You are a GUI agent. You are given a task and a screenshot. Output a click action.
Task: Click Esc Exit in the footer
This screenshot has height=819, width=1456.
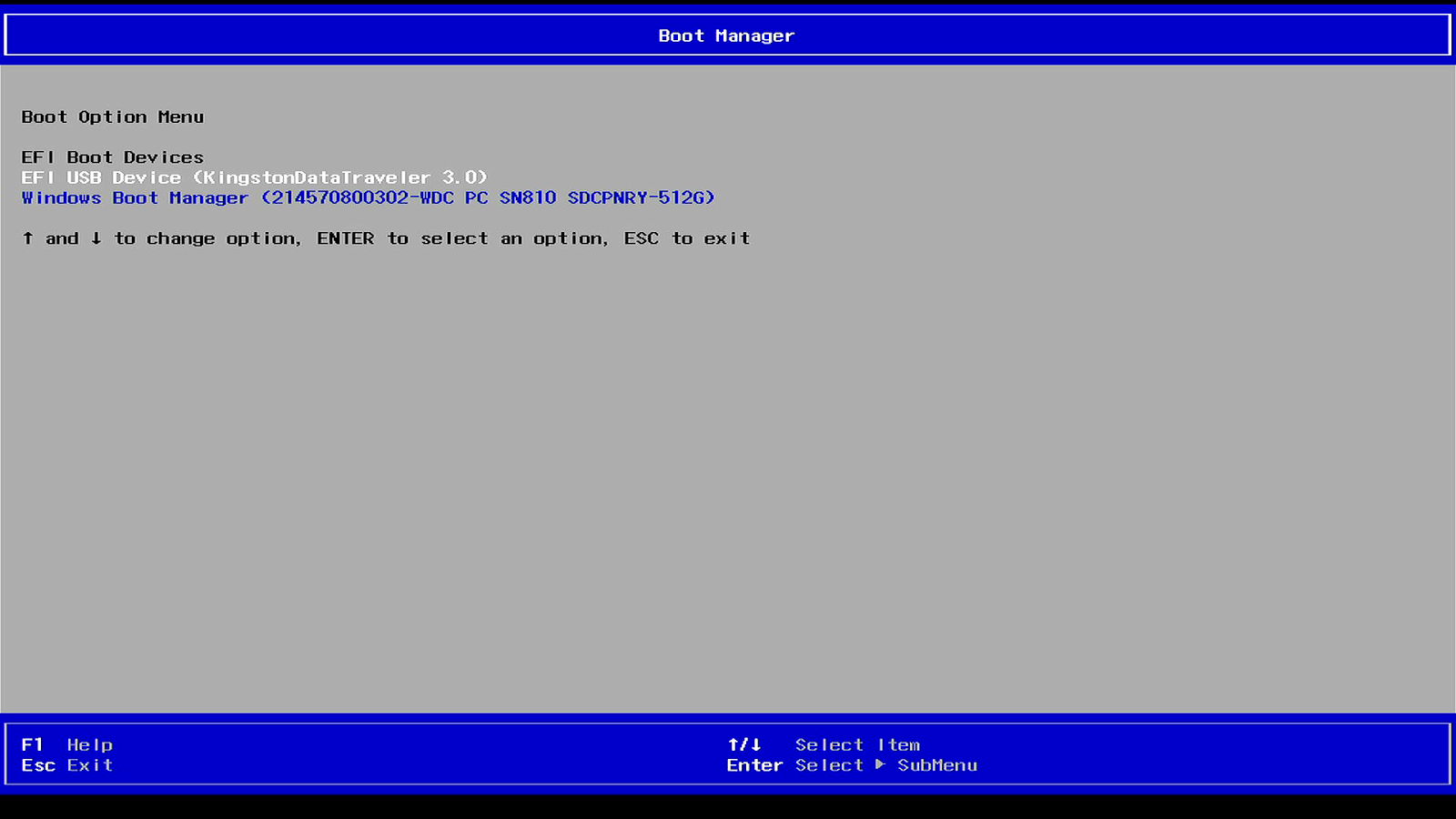(67, 765)
